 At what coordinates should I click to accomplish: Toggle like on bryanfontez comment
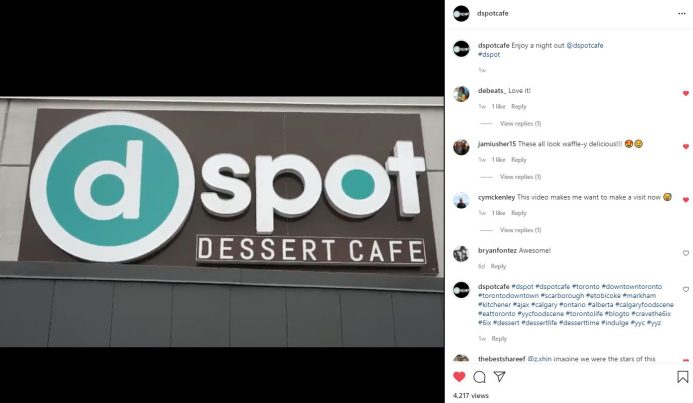(x=685, y=253)
